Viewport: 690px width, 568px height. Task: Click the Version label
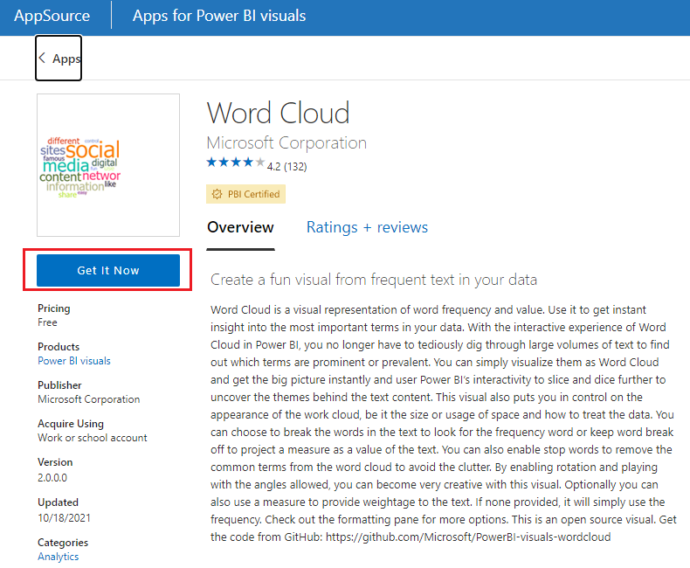click(55, 462)
